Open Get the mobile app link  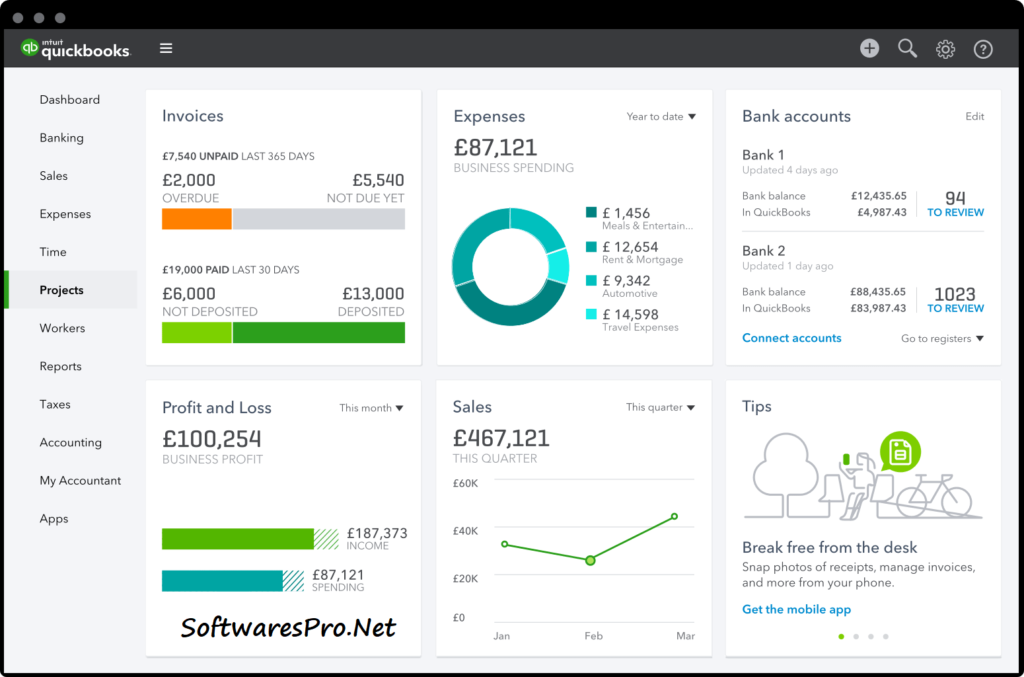coord(796,609)
